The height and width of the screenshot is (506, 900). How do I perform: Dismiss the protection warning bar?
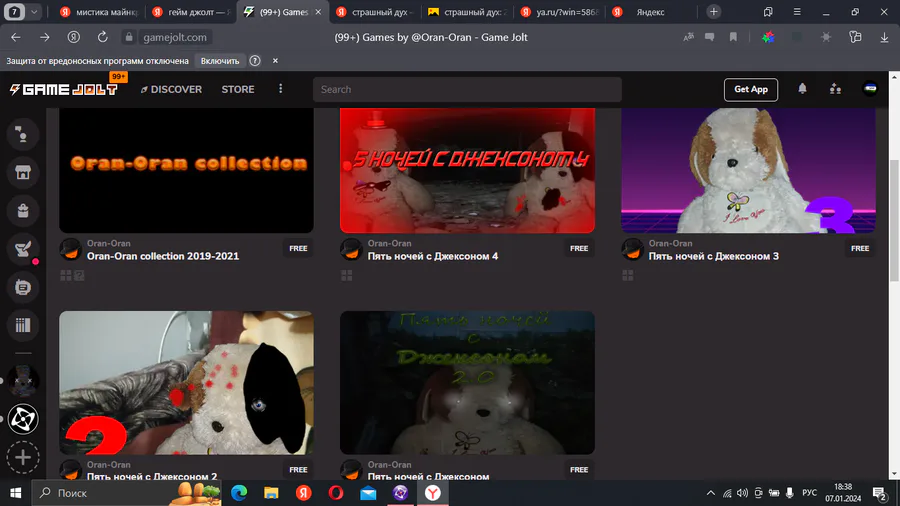275,61
